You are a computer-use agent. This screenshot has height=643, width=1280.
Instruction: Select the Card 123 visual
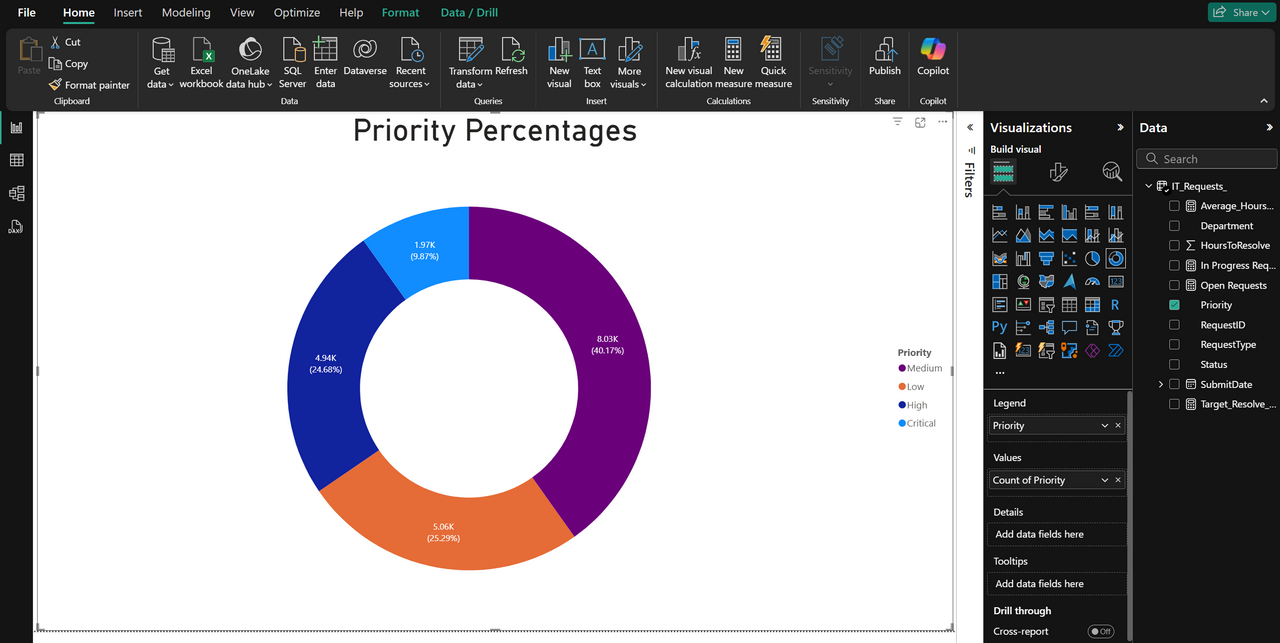(1116, 281)
